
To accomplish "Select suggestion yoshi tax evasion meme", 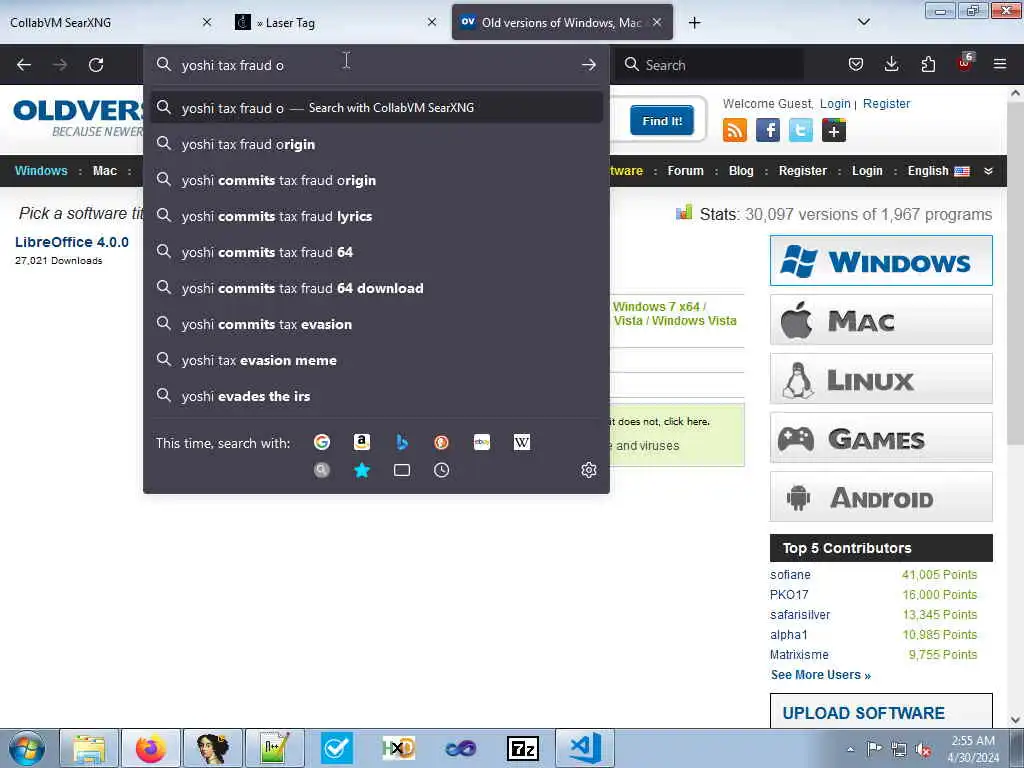I will tap(376, 359).
